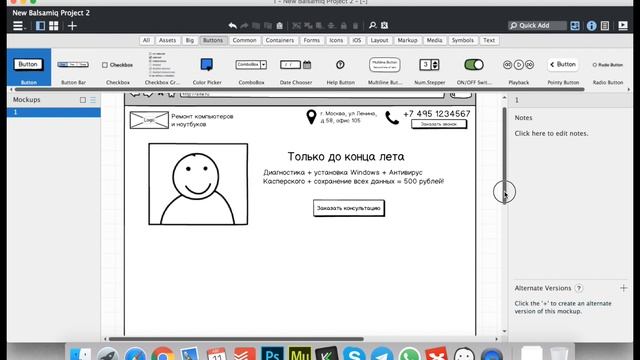Switch to all-mockups grid view

coord(53,26)
